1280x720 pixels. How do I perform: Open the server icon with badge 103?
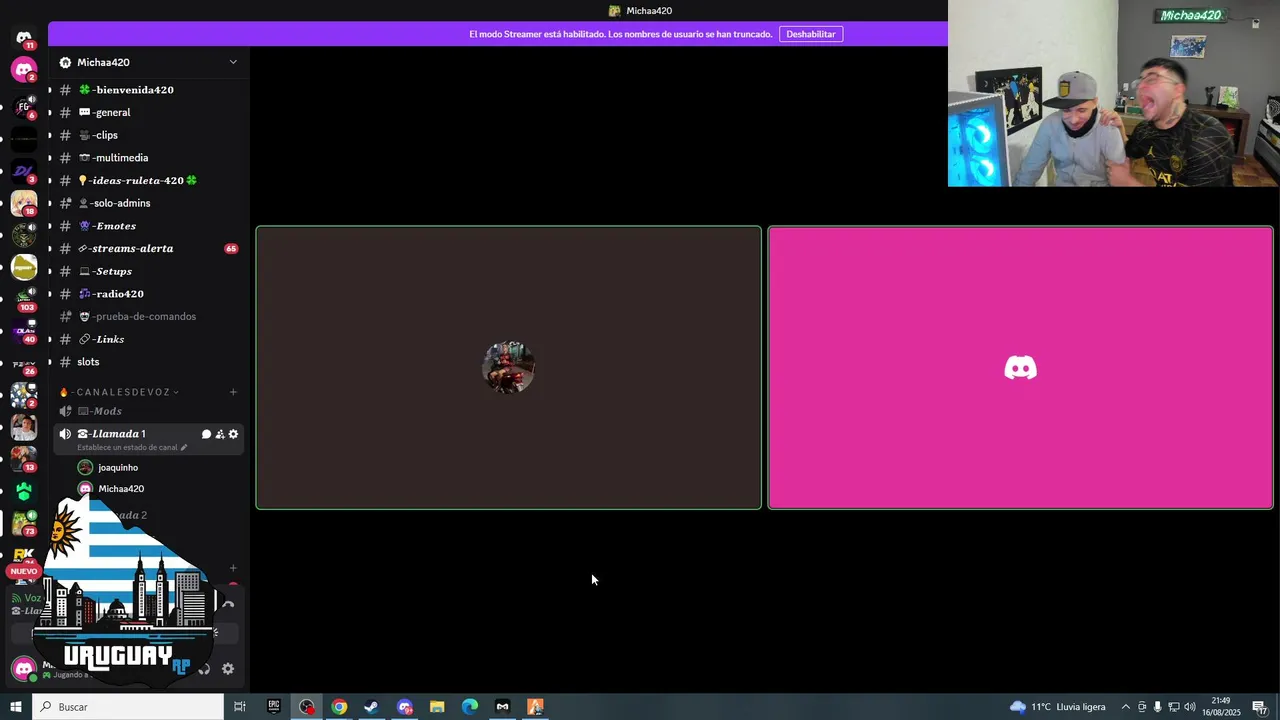24,298
